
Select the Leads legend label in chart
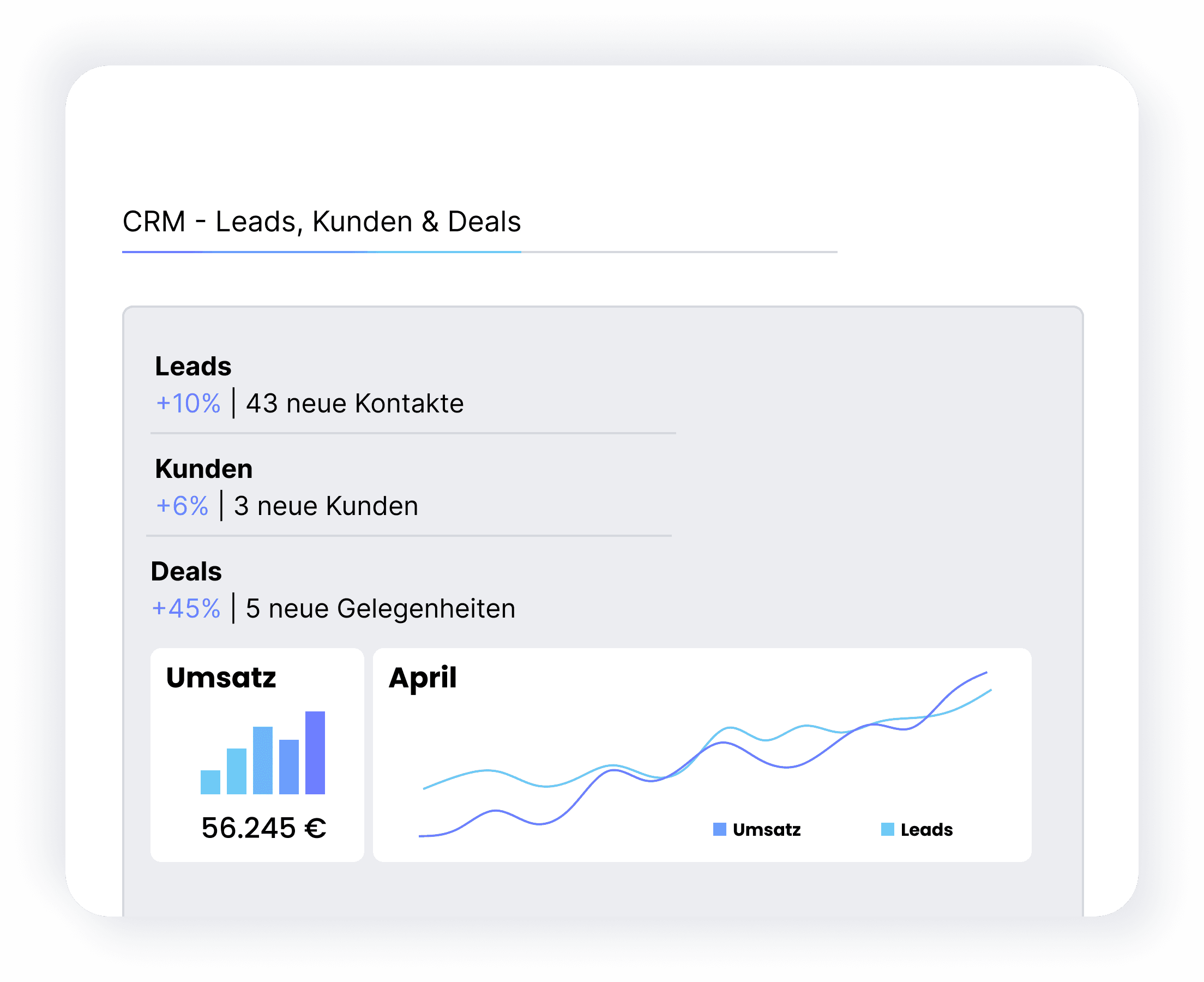[926, 830]
